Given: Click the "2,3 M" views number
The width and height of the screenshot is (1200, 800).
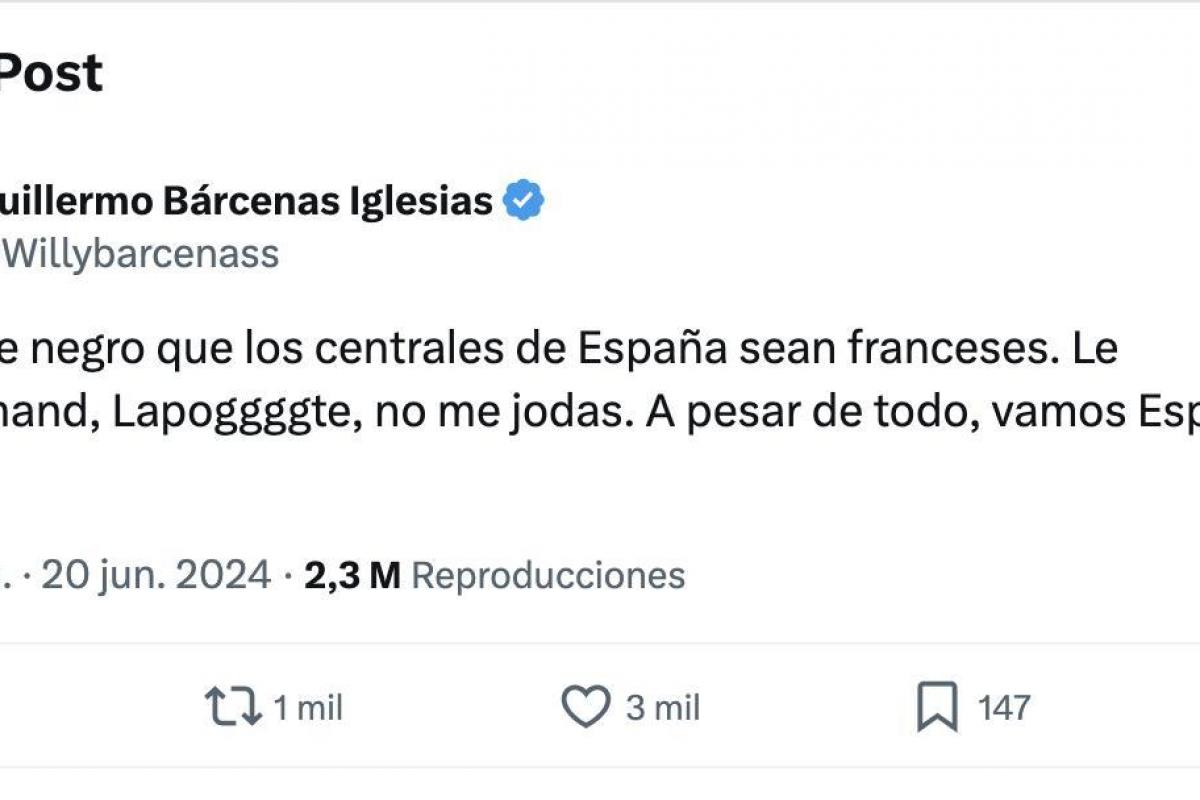Looking at the screenshot, I should coord(351,575).
